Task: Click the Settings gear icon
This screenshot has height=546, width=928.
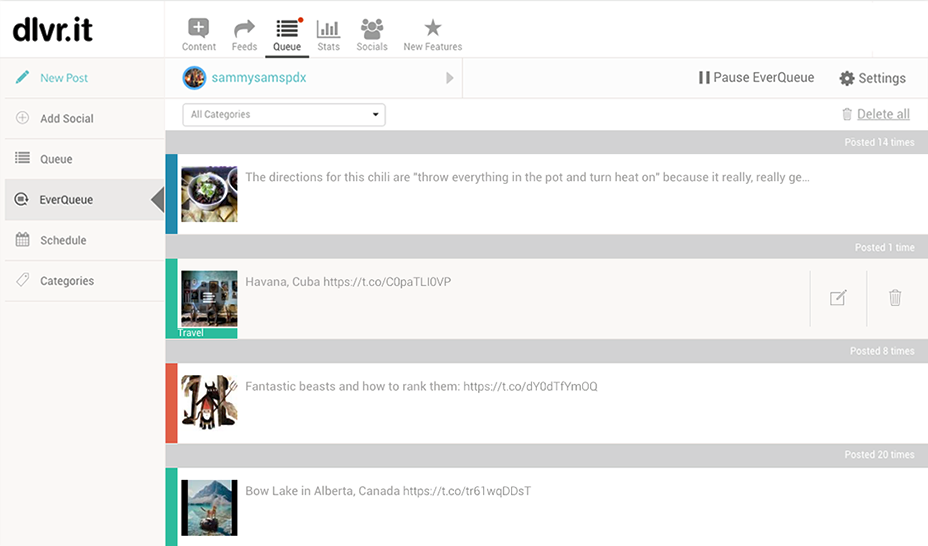Action: pyautogui.click(x=847, y=78)
